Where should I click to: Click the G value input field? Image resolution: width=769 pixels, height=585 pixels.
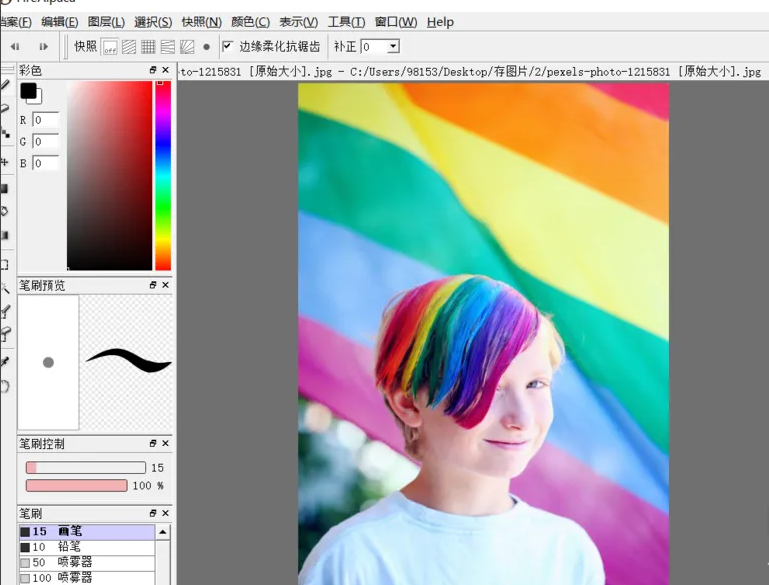45,141
